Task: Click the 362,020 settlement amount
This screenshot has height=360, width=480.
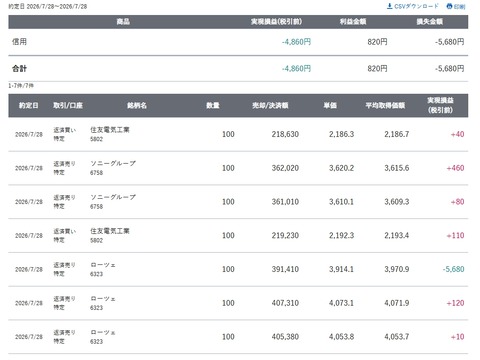Action: pyautogui.click(x=285, y=168)
